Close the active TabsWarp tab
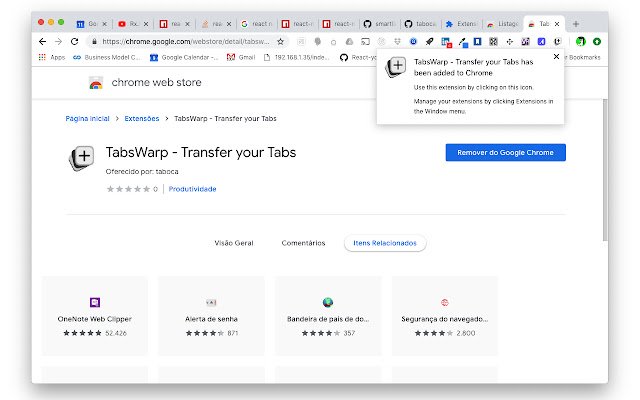This screenshot has width=640, height=400. click(557, 24)
